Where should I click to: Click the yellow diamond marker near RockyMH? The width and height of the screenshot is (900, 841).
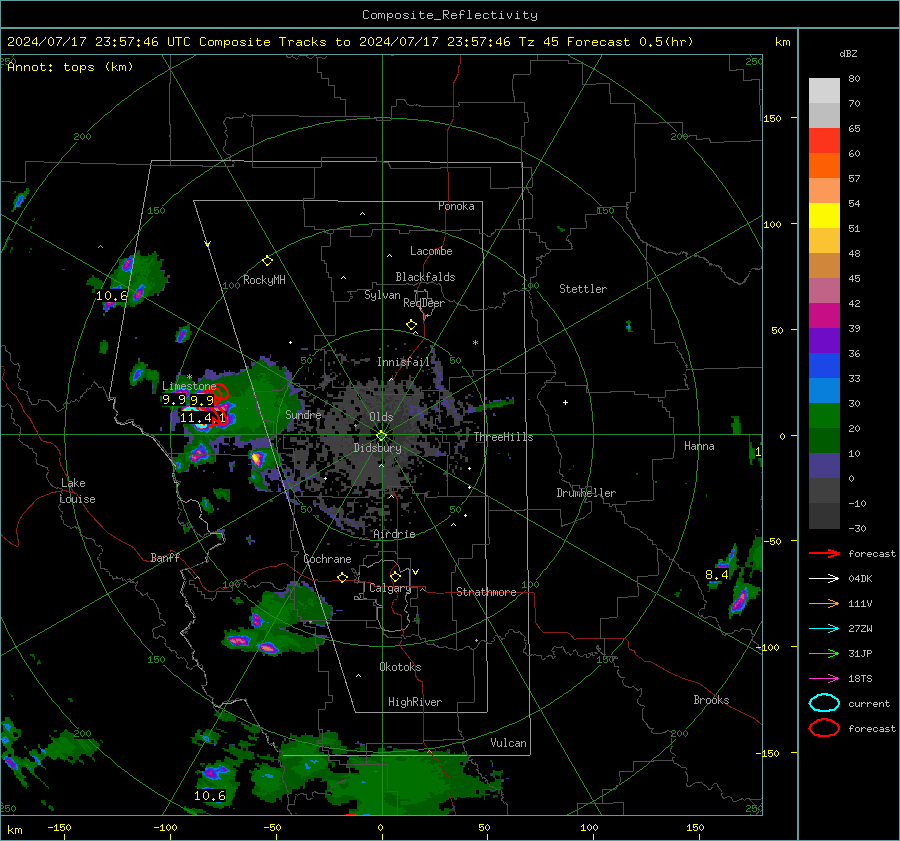pos(267,261)
